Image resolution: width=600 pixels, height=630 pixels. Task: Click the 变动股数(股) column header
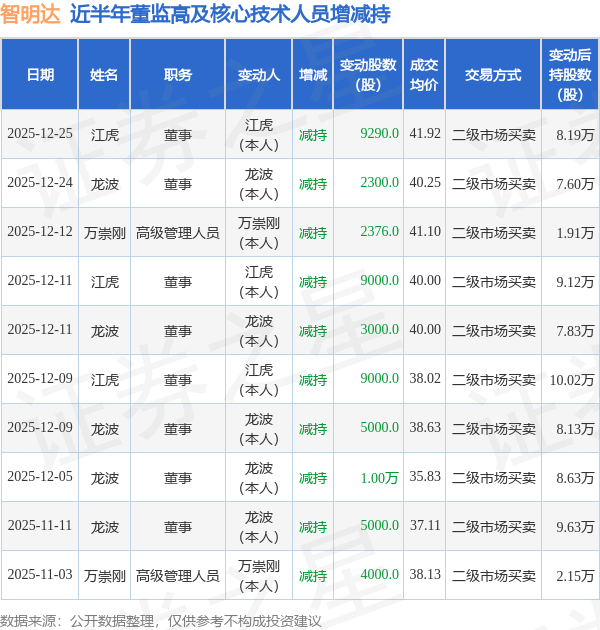368,75
